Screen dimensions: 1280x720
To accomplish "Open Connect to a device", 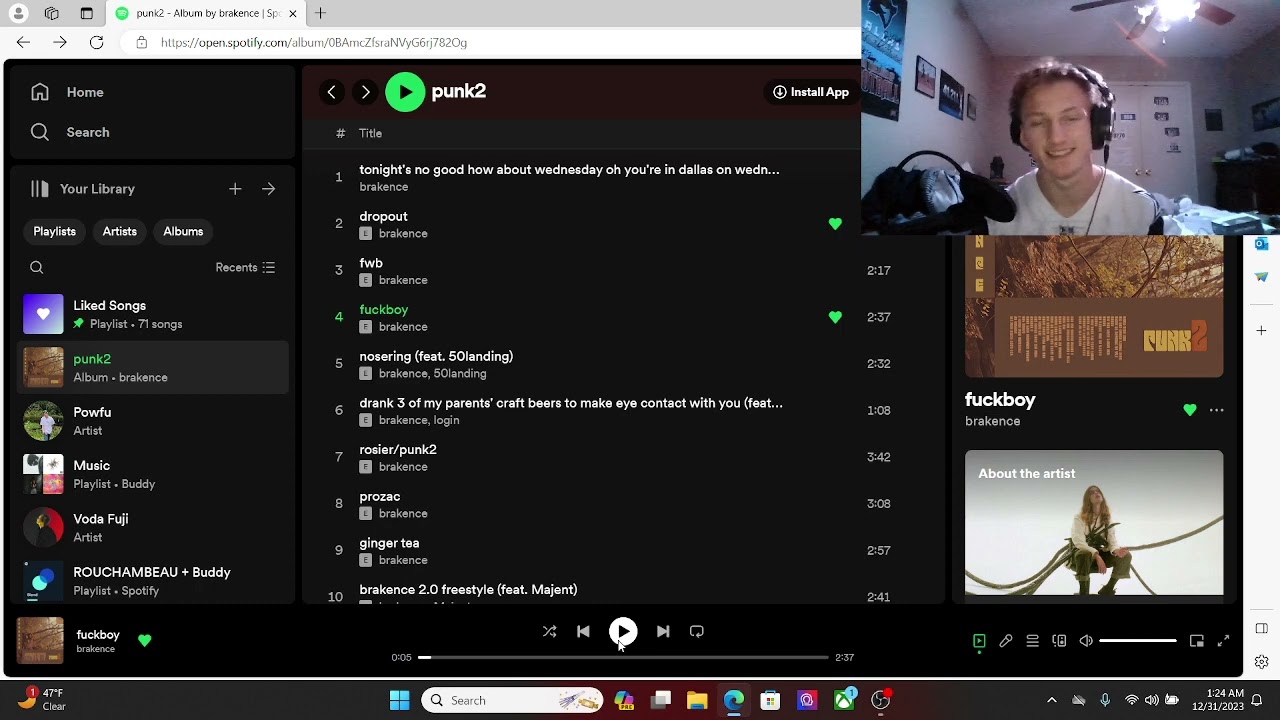I will pos(1059,641).
